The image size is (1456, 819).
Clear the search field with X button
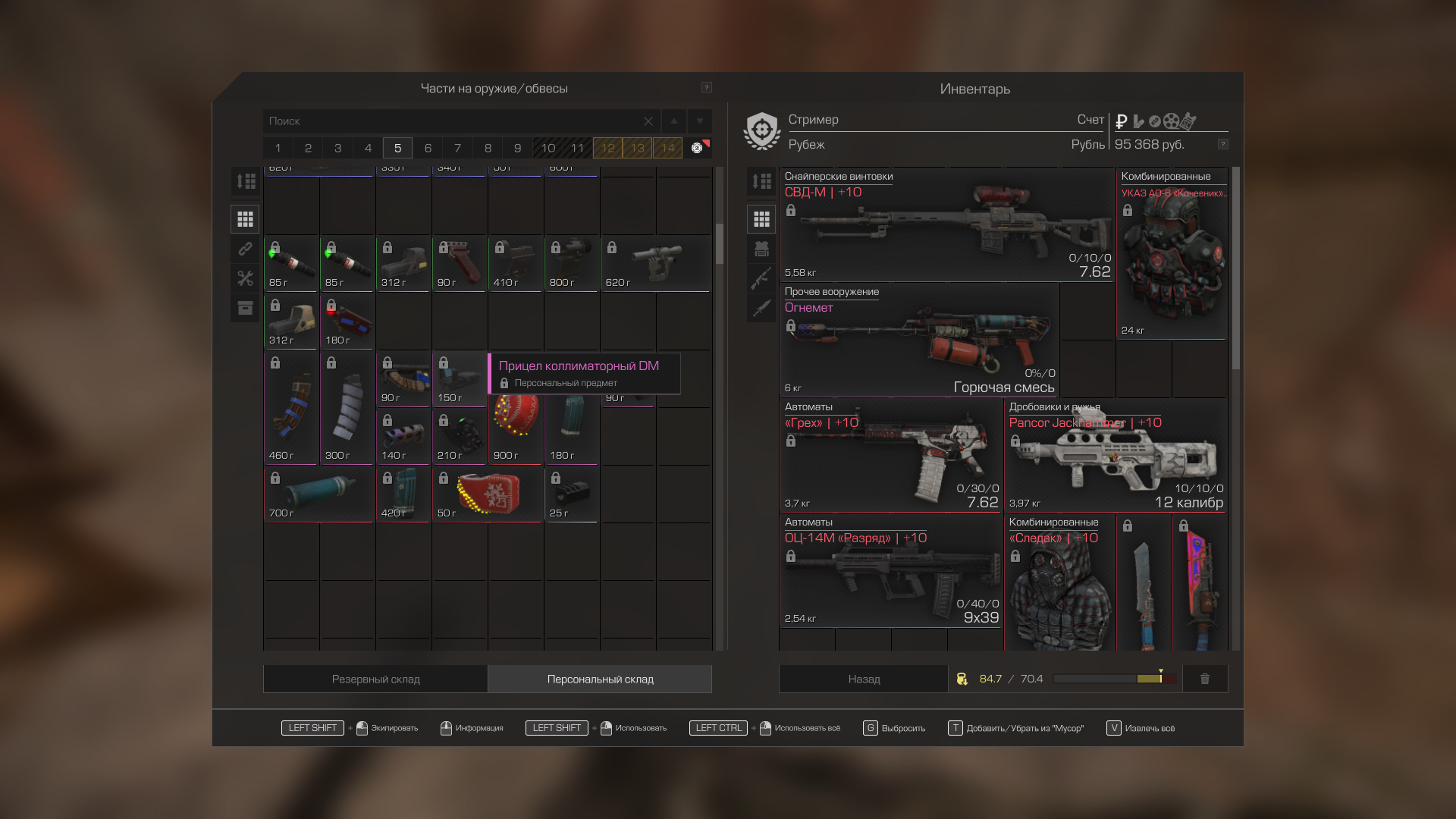[648, 121]
